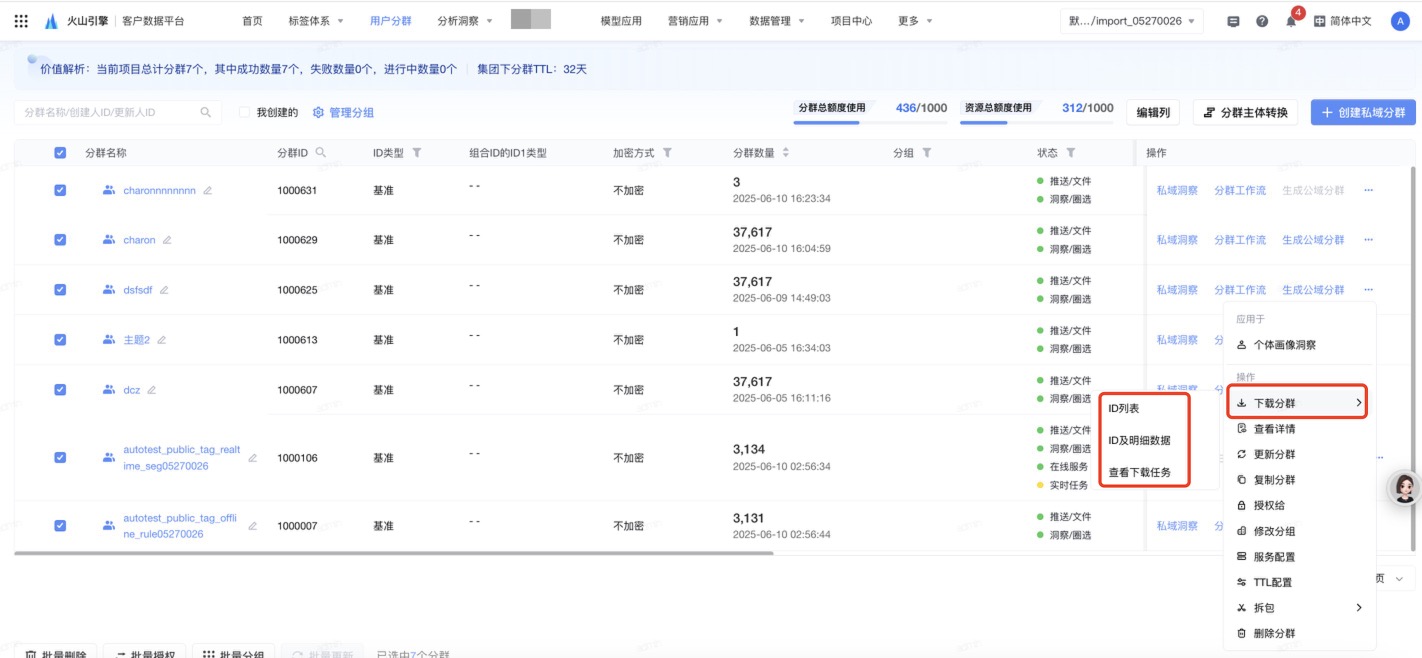Click the 创建私域分群 button
This screenshot has width=1422, height=658.
click(1363, 112)
